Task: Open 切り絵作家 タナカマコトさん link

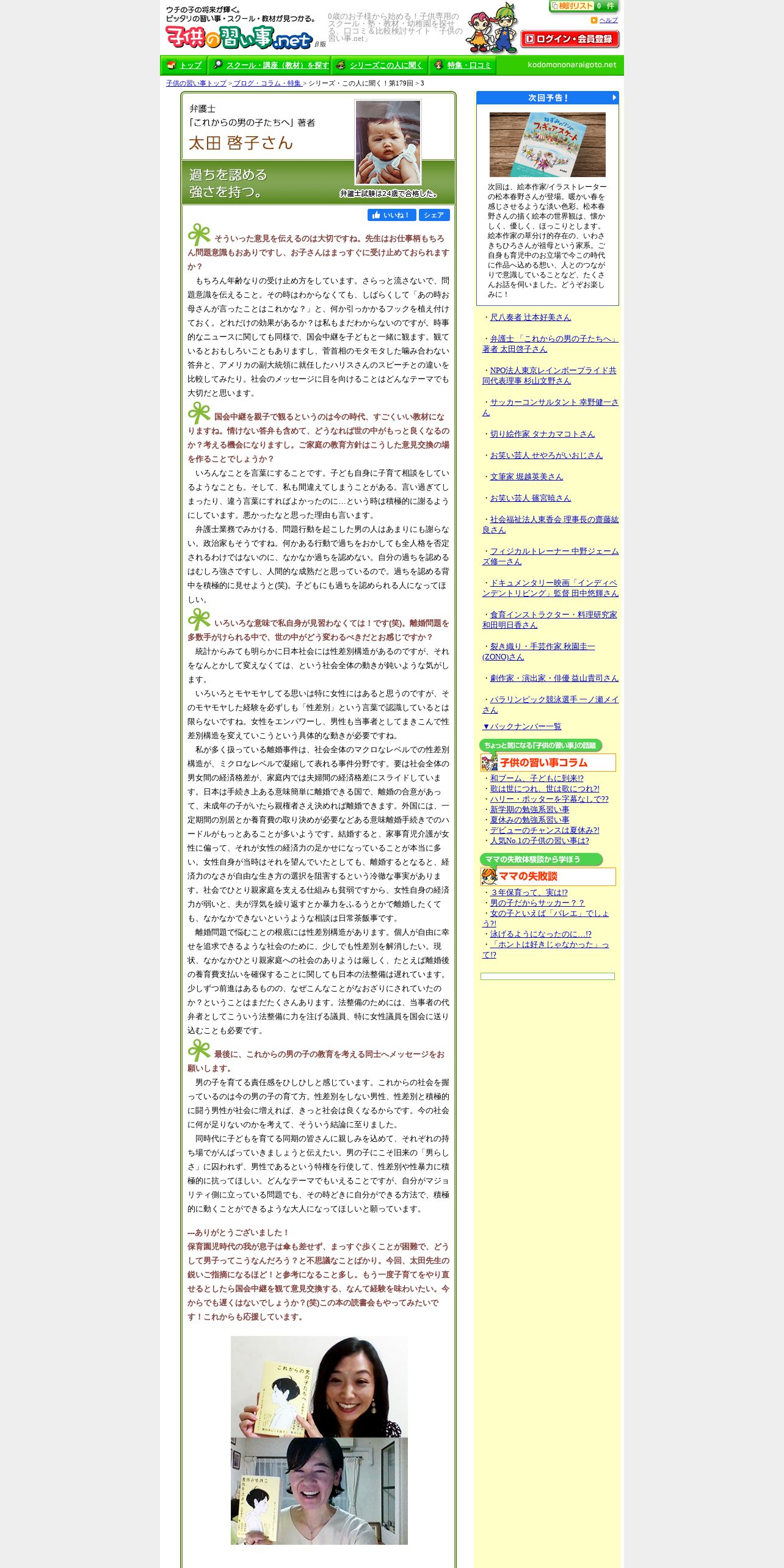Action: coord(542,434)
